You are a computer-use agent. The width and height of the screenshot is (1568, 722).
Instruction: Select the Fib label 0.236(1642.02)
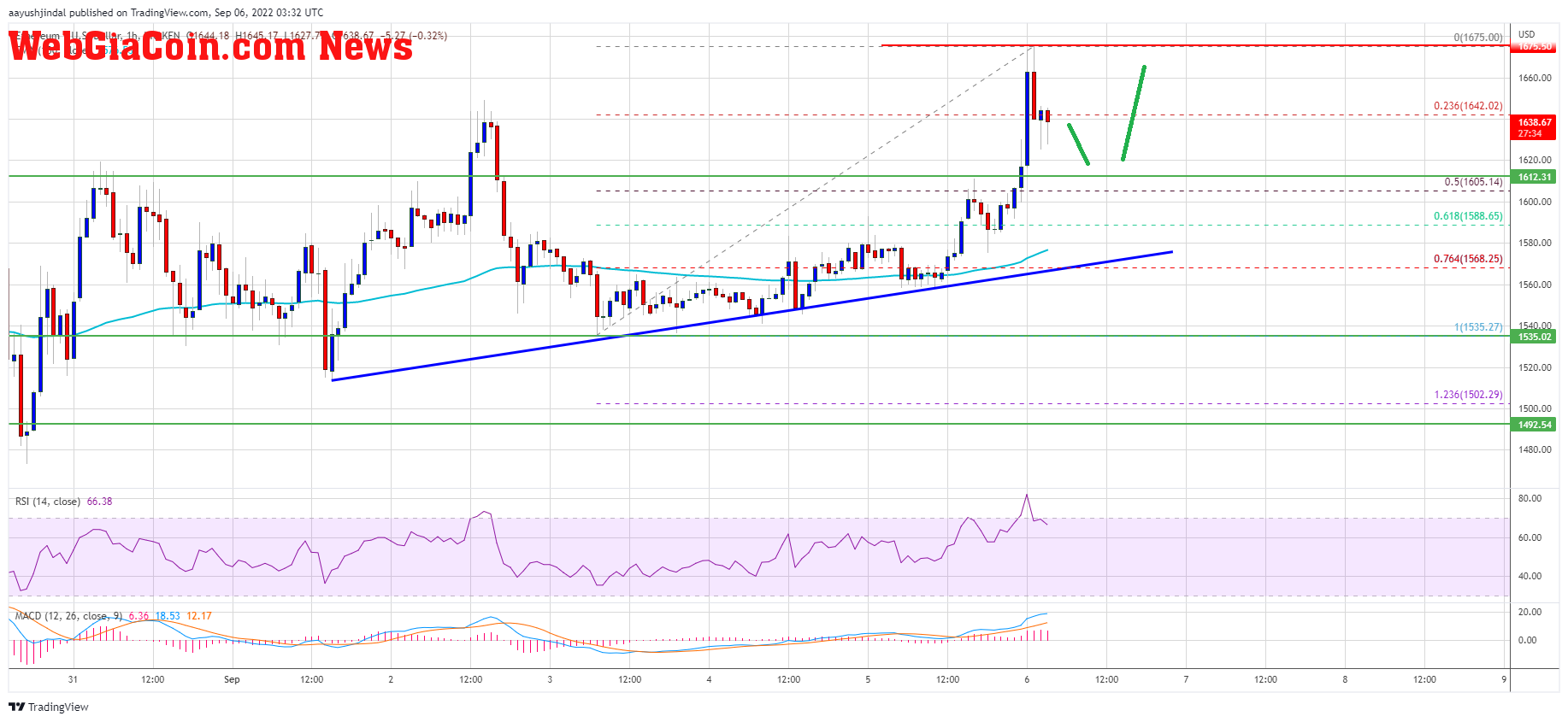tap(1468, 106)
